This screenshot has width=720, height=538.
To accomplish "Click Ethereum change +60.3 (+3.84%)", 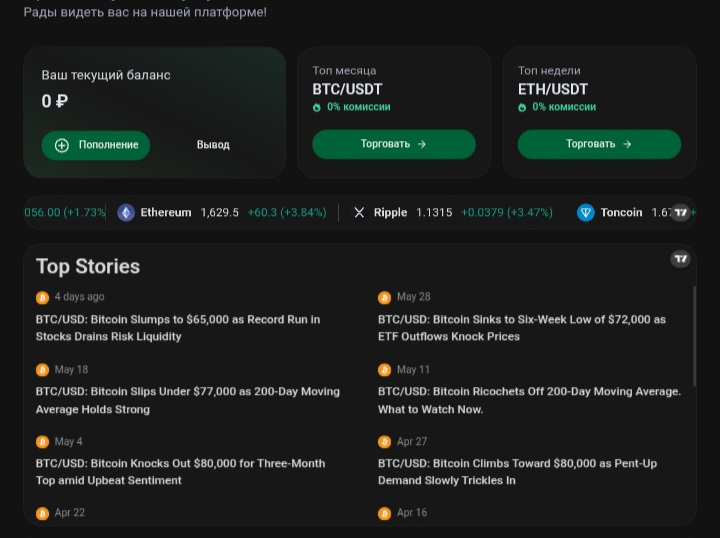I will click(287, 213).
